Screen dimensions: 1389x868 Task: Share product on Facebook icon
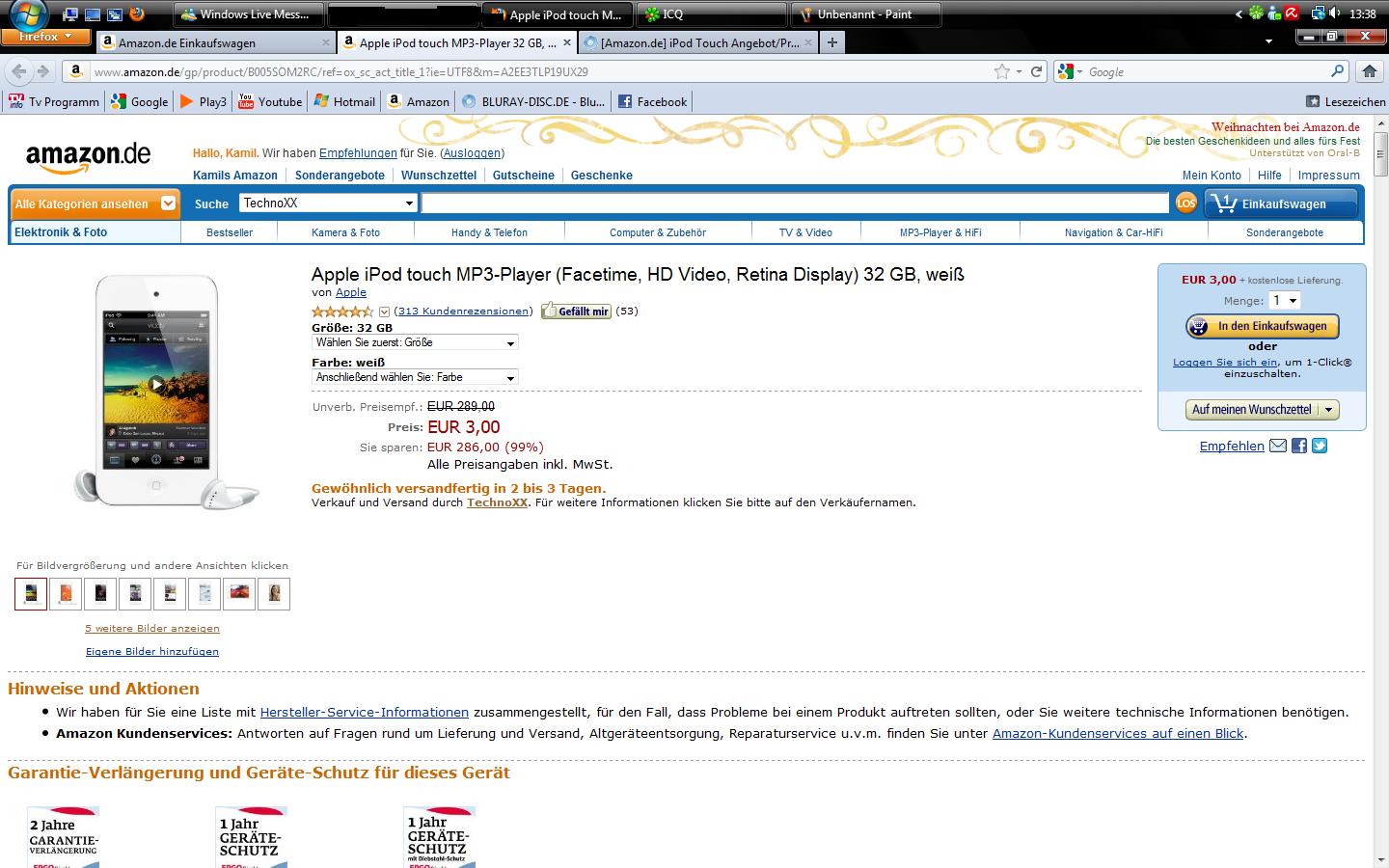(x=1299, y=446)
